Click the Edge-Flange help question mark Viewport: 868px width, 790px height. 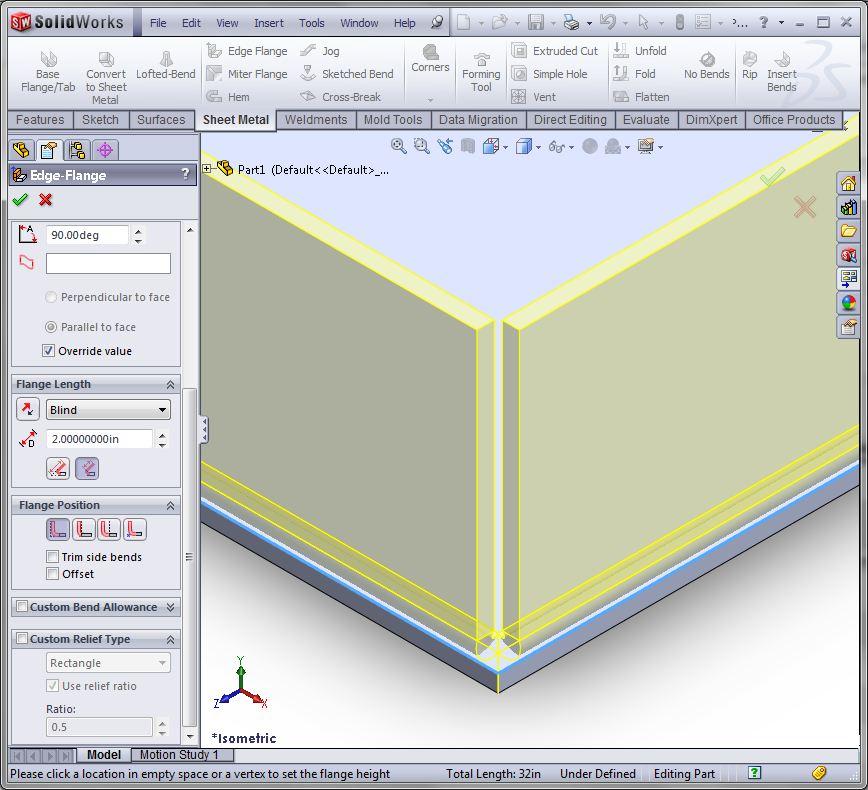(x=185, y=174)
